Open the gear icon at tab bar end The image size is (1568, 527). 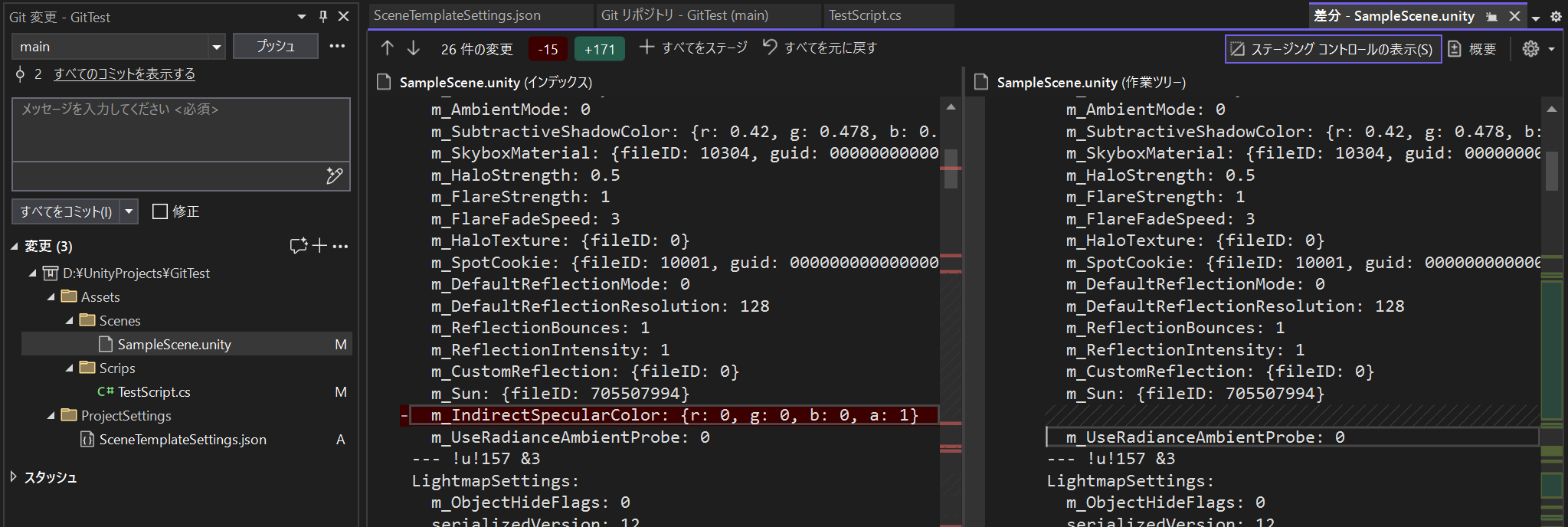click(1556, 16)
